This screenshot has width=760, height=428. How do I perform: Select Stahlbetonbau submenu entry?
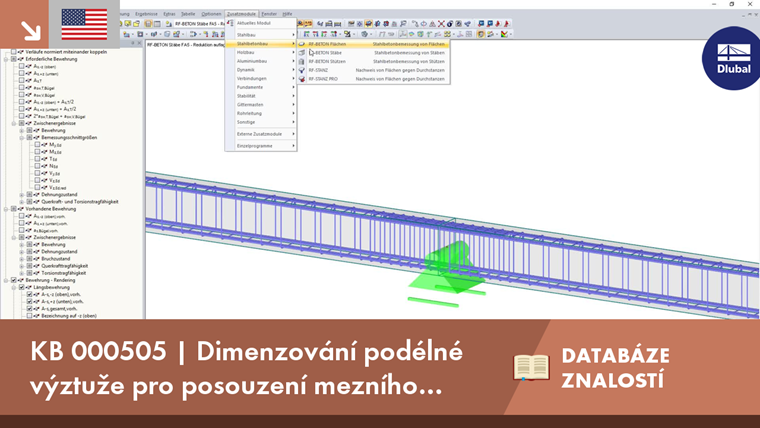(x=261, y=44)
